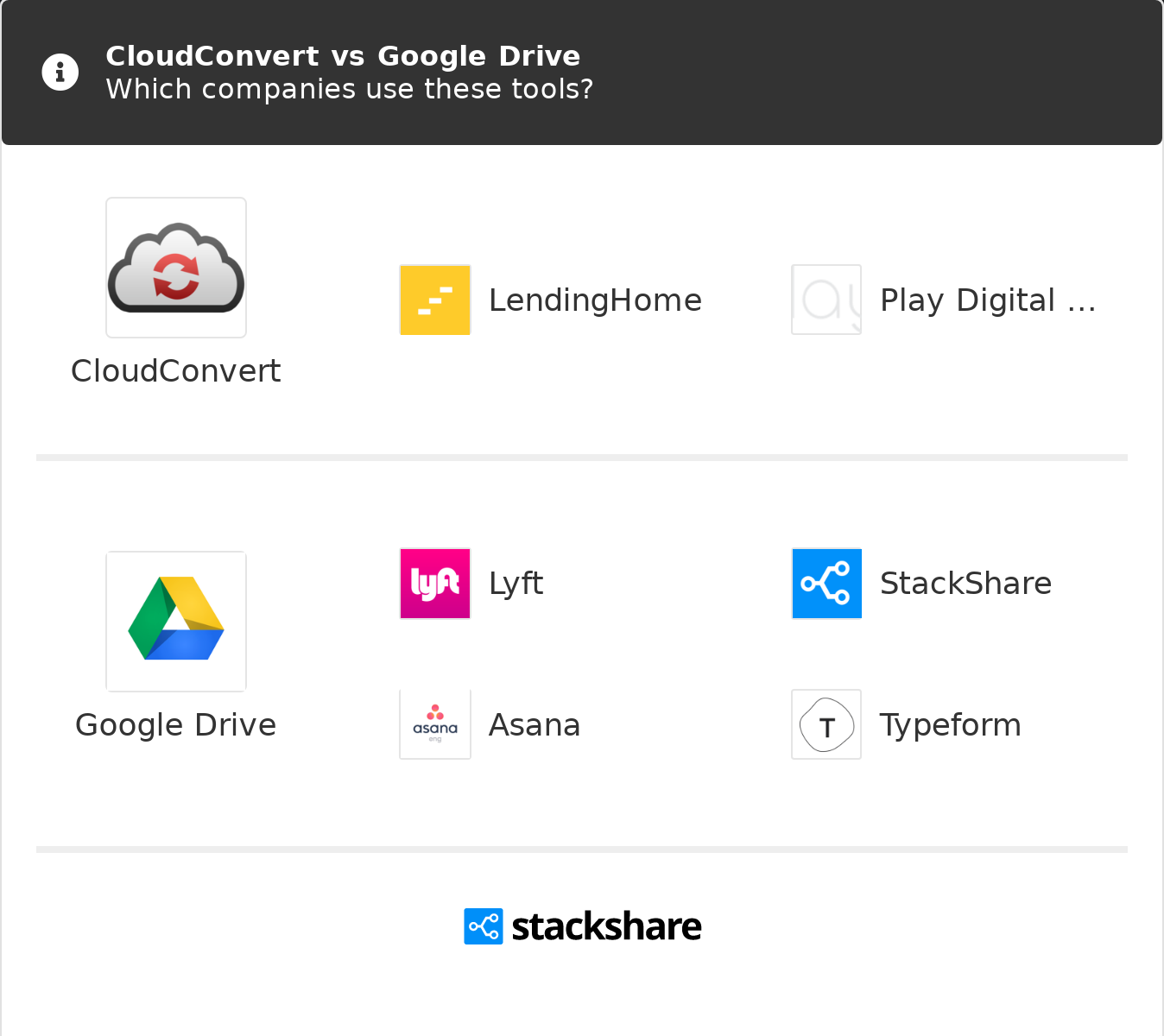1164x1036 pixels.
Task: Click the CloudConvert tool name label
Action: [x=176, y=371]
